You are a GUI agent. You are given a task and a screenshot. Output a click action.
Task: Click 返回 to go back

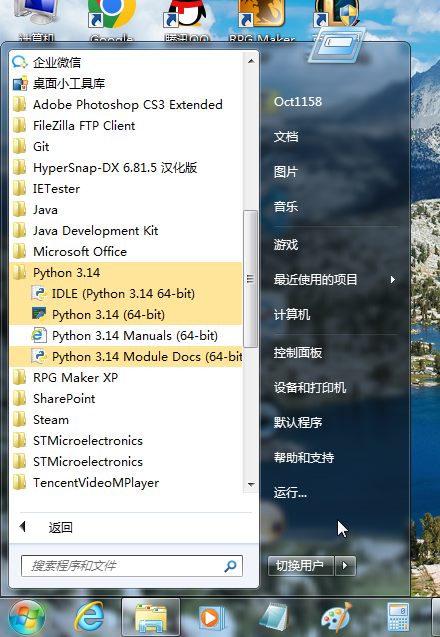point(60,527)
